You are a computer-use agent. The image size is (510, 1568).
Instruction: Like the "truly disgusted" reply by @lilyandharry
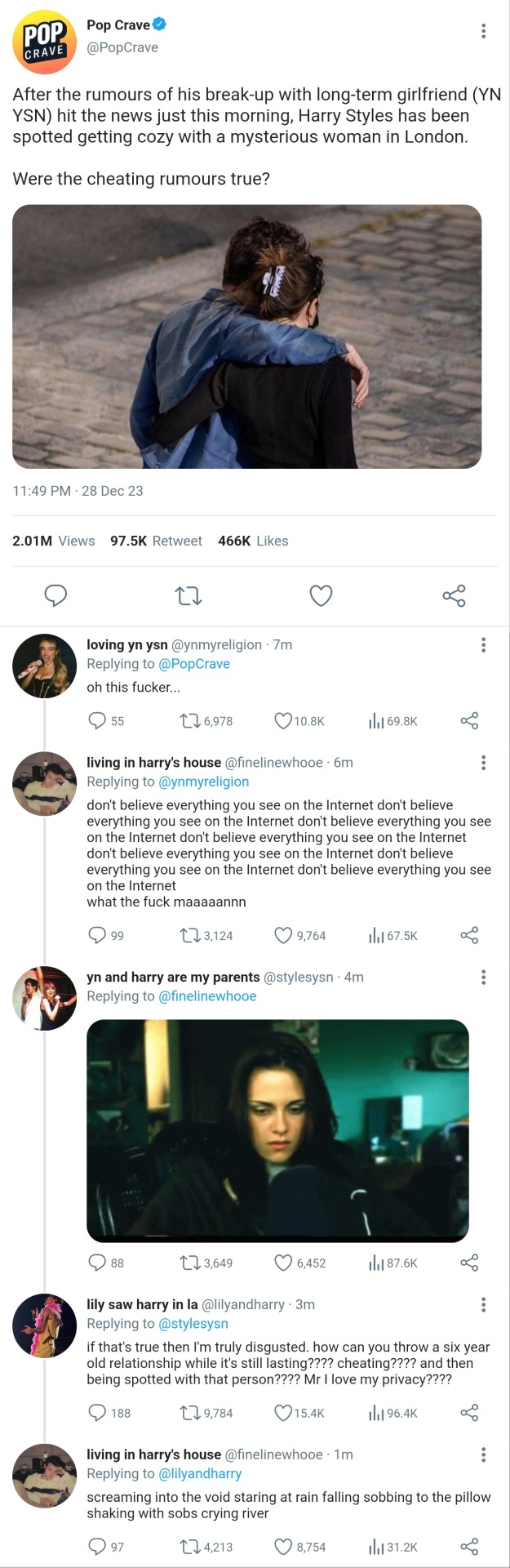pos(283,1413)
